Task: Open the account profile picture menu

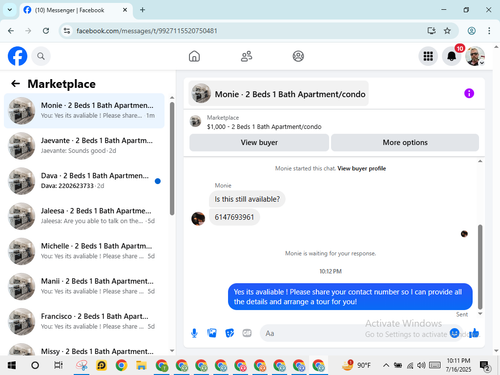Action: click(475, 56)
